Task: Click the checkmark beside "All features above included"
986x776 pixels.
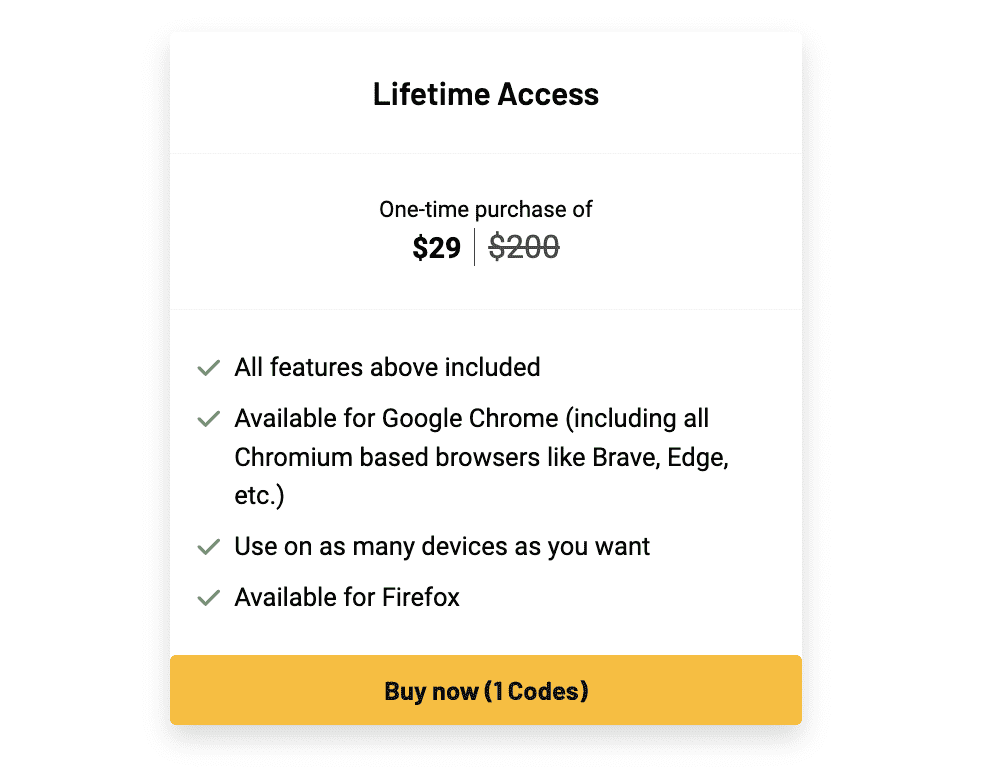Action: [x=208, y=368]
